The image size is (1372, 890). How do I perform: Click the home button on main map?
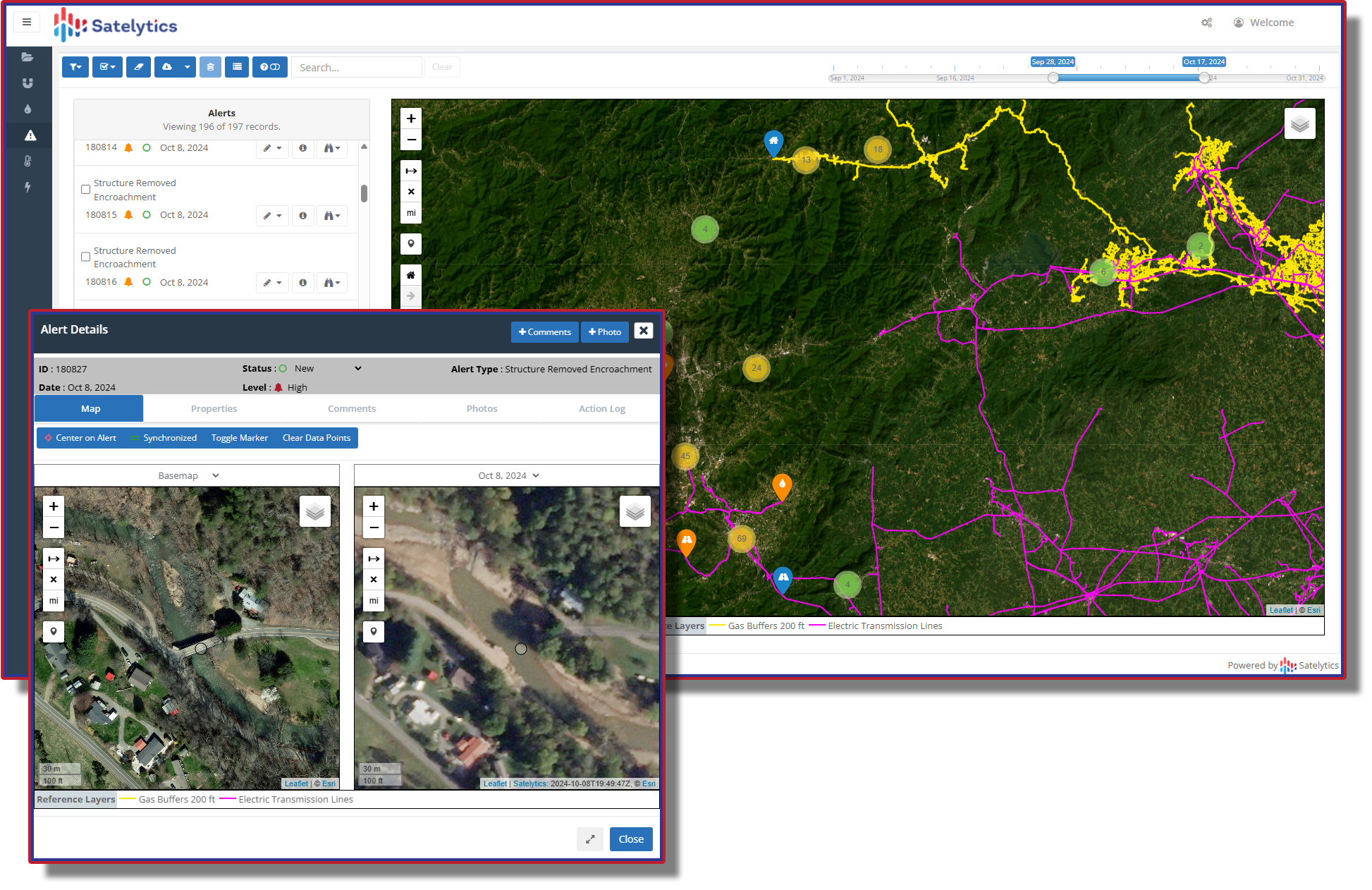pos(411,275)
